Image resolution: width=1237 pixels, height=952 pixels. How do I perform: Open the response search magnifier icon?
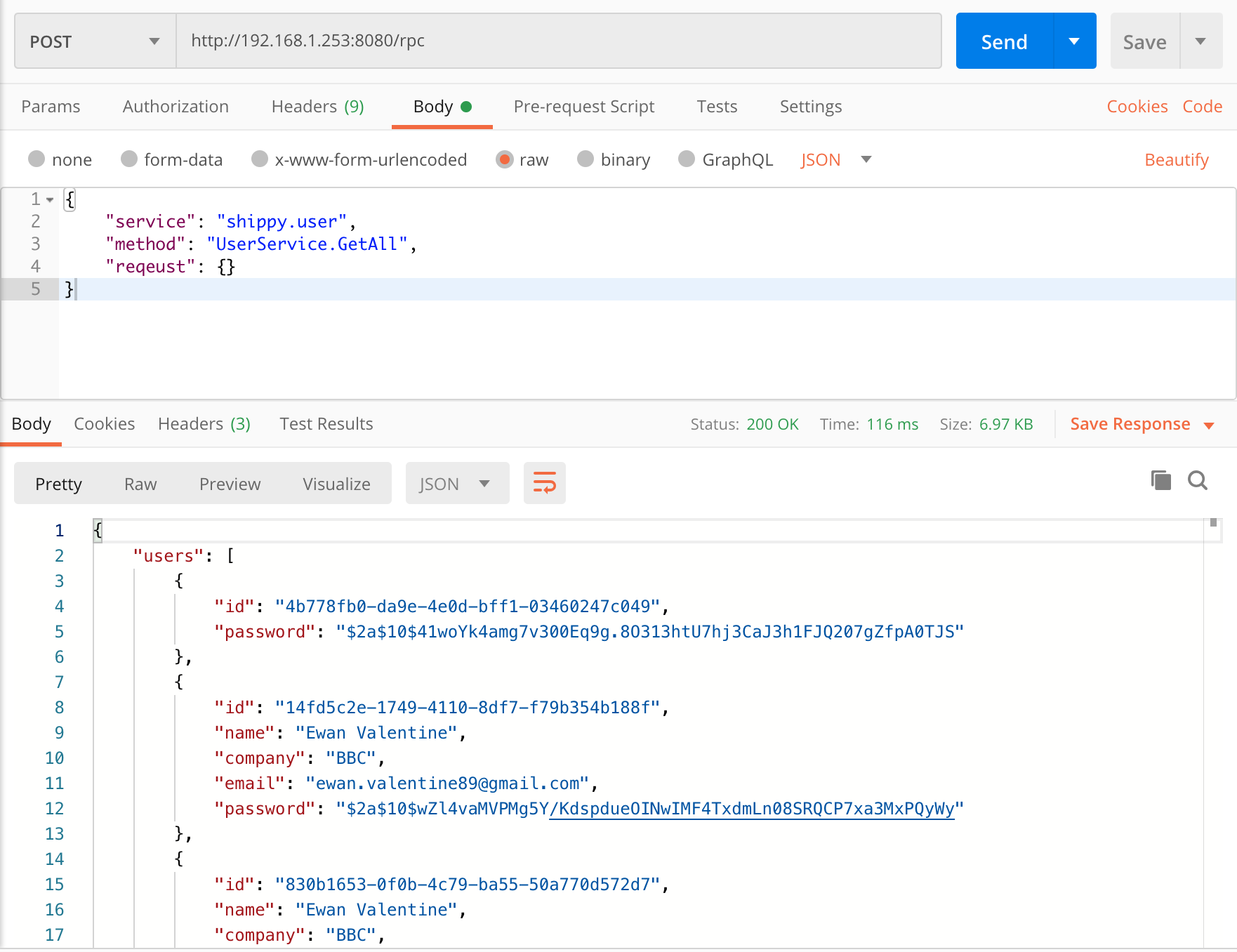[x=1198, y=481]
